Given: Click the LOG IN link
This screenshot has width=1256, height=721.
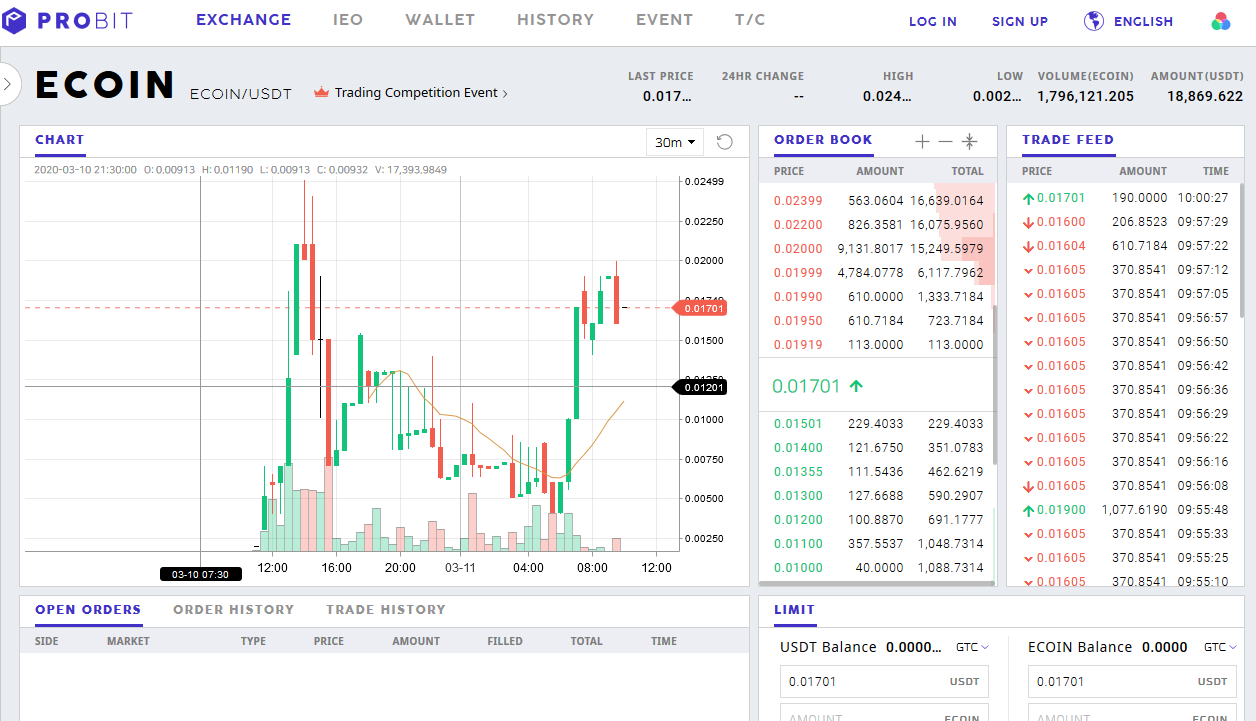Looking at the screenshot, I should tap(933, 21).
